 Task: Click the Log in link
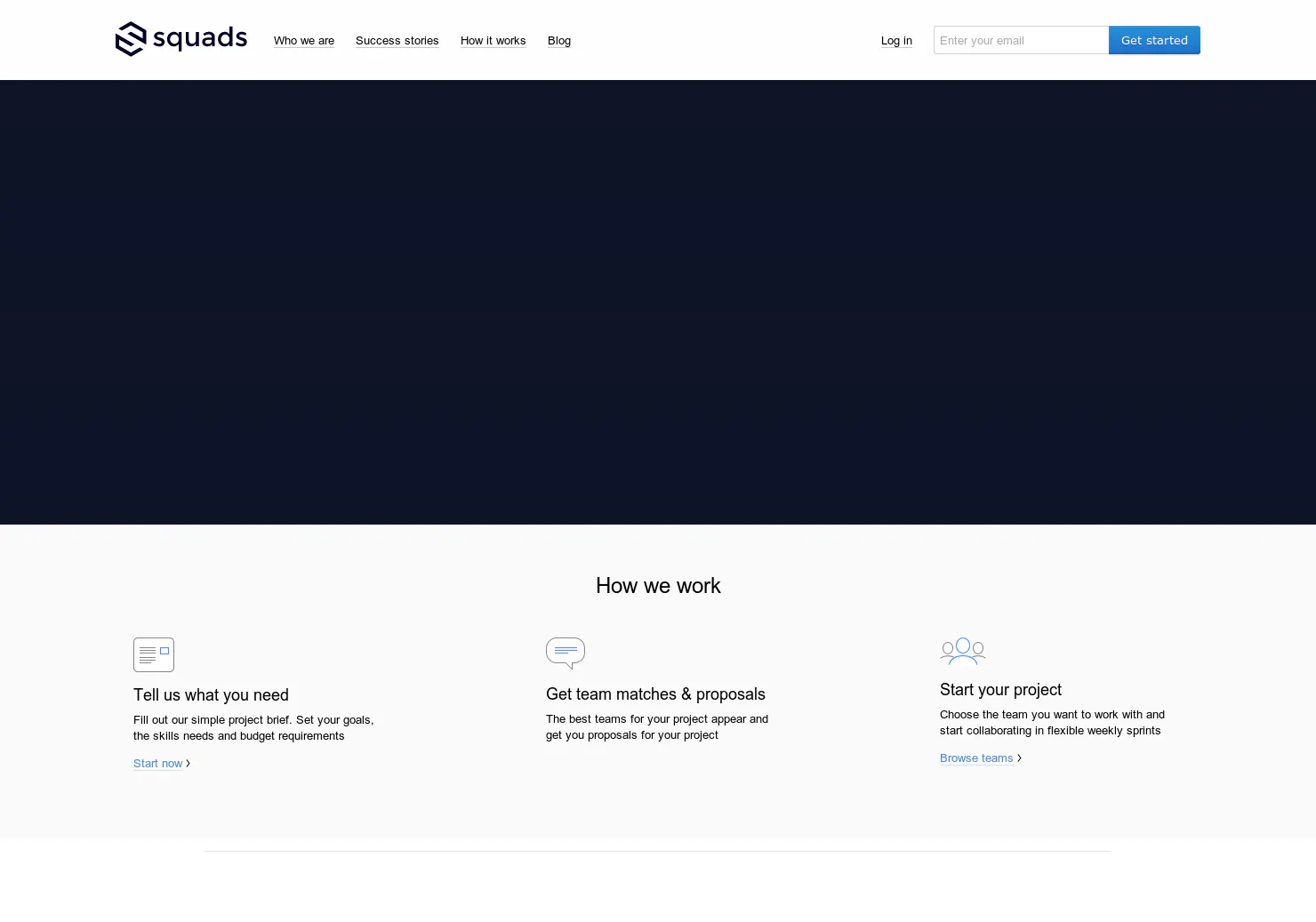tap(896, 41)
